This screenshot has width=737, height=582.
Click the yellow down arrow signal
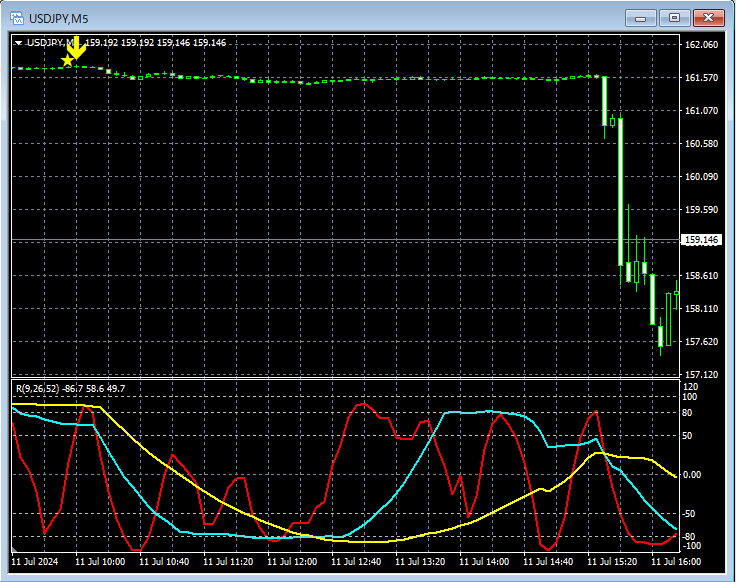tap(77, 48)
